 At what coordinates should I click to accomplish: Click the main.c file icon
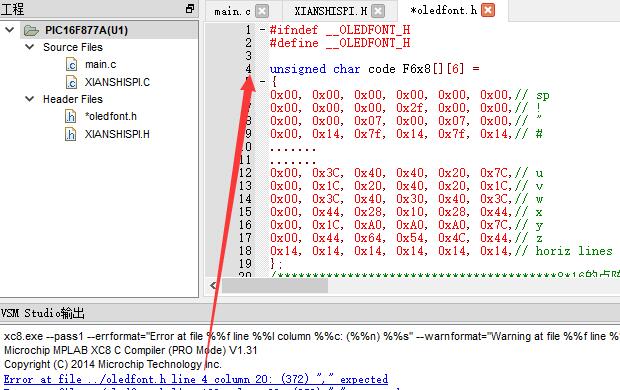pos(71,64)
